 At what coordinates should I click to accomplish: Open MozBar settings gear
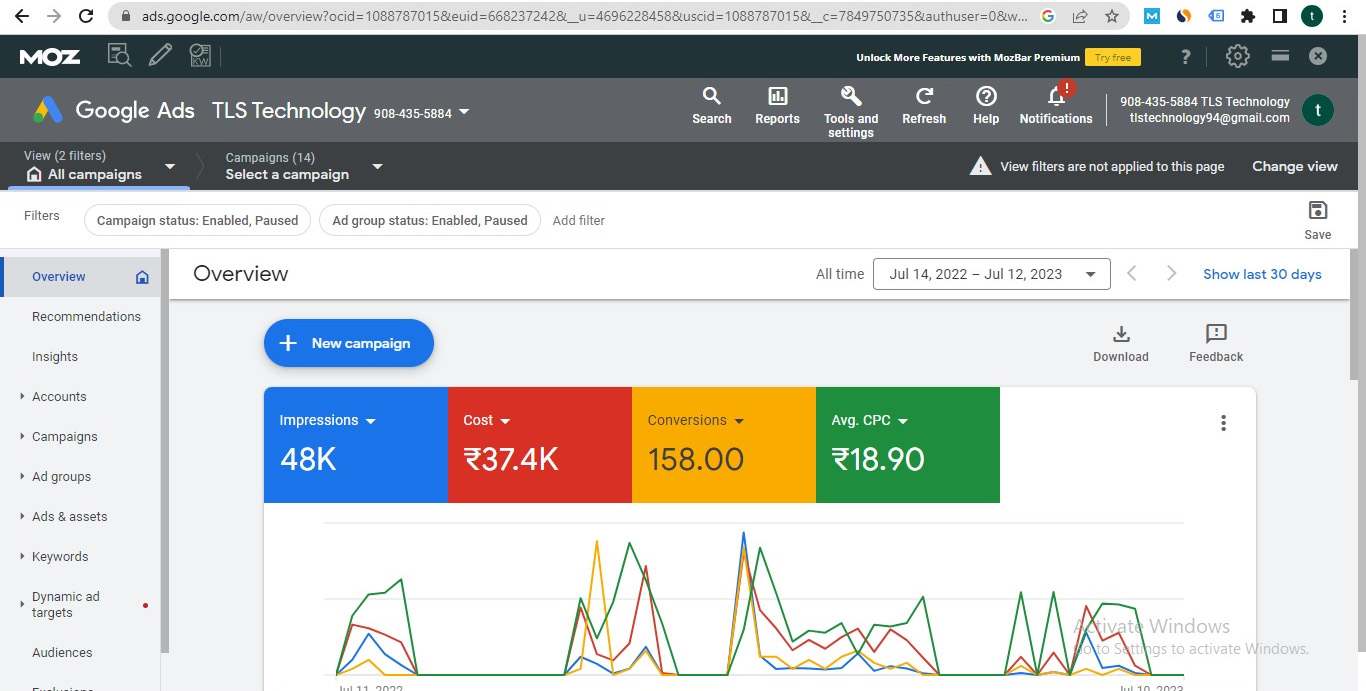1237,57
